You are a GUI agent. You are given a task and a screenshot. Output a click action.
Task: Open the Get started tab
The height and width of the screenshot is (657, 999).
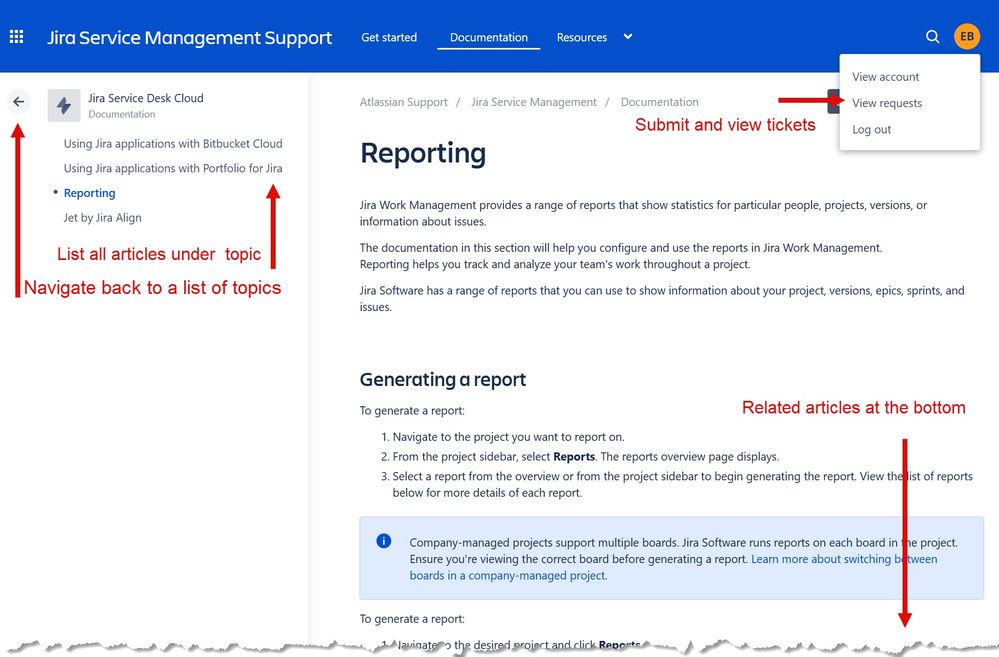tap(389, 38)
